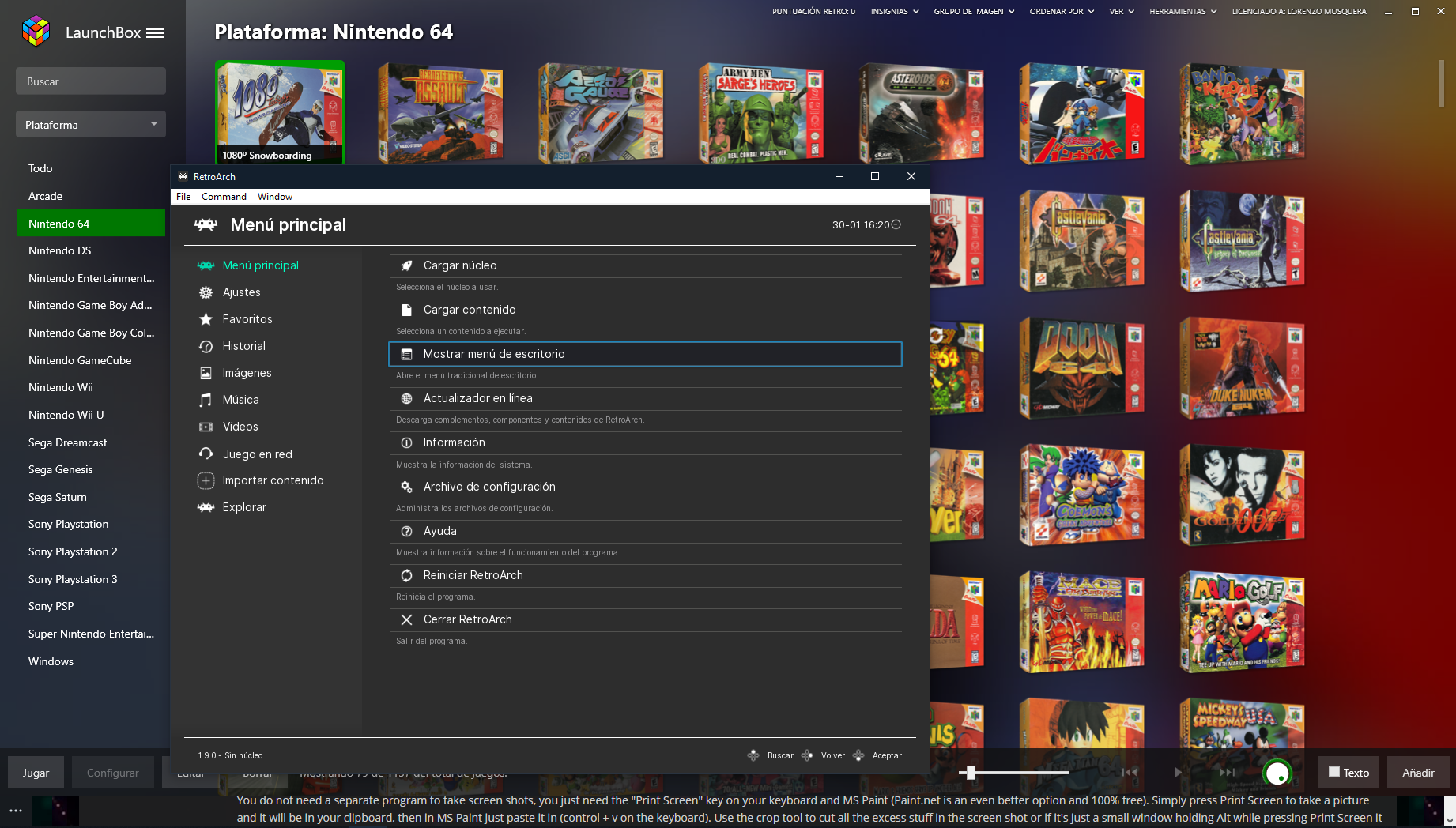Open the GRUPO DE IMAGEN dropdown
The height and width of the screenshot is (828, 1456).
pyautogui.click(x=974, y=11)
